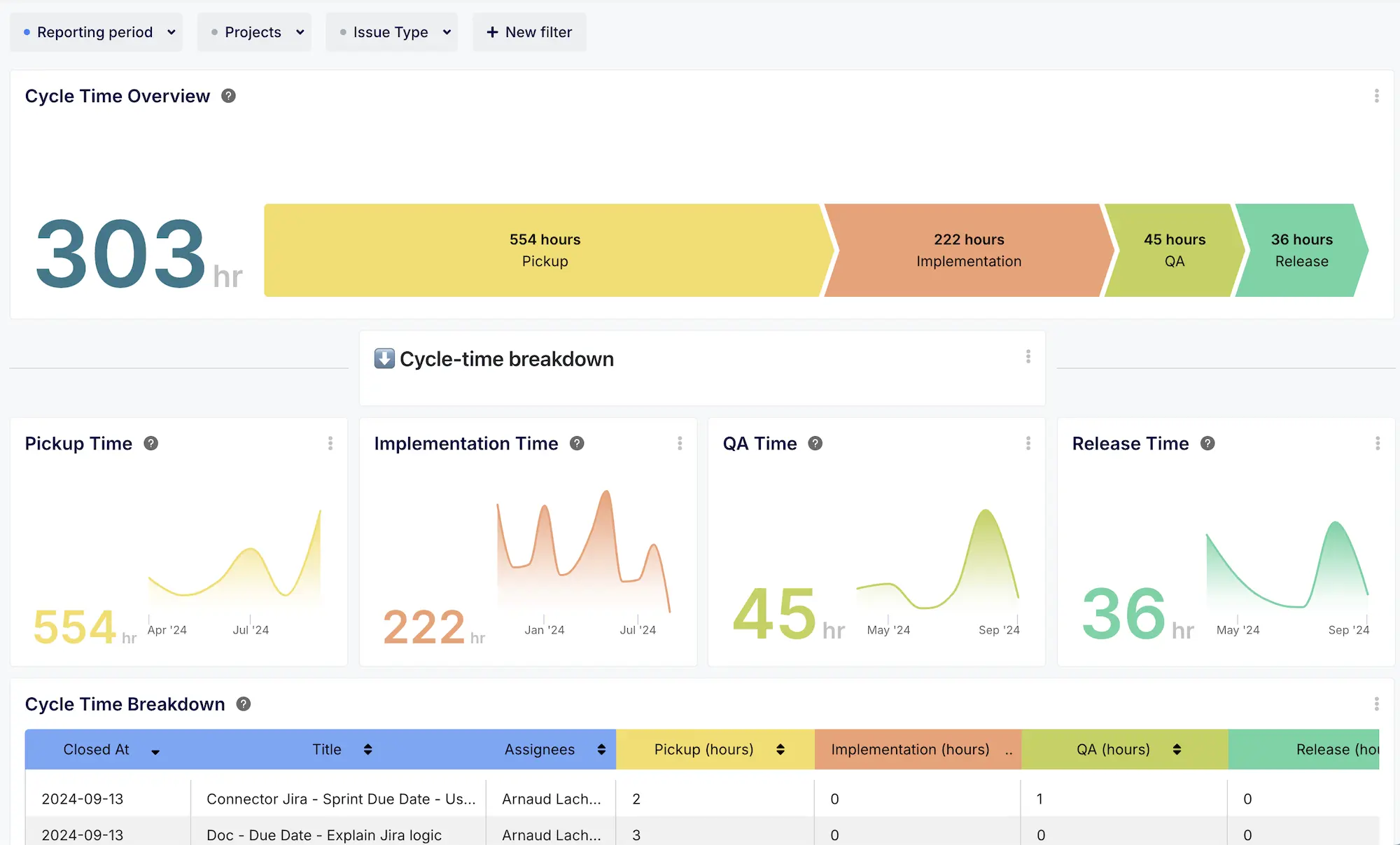Viewport: 1400px width, 845px height.
Task: Toggle sorting on the Title column
Action: point(367,749)
